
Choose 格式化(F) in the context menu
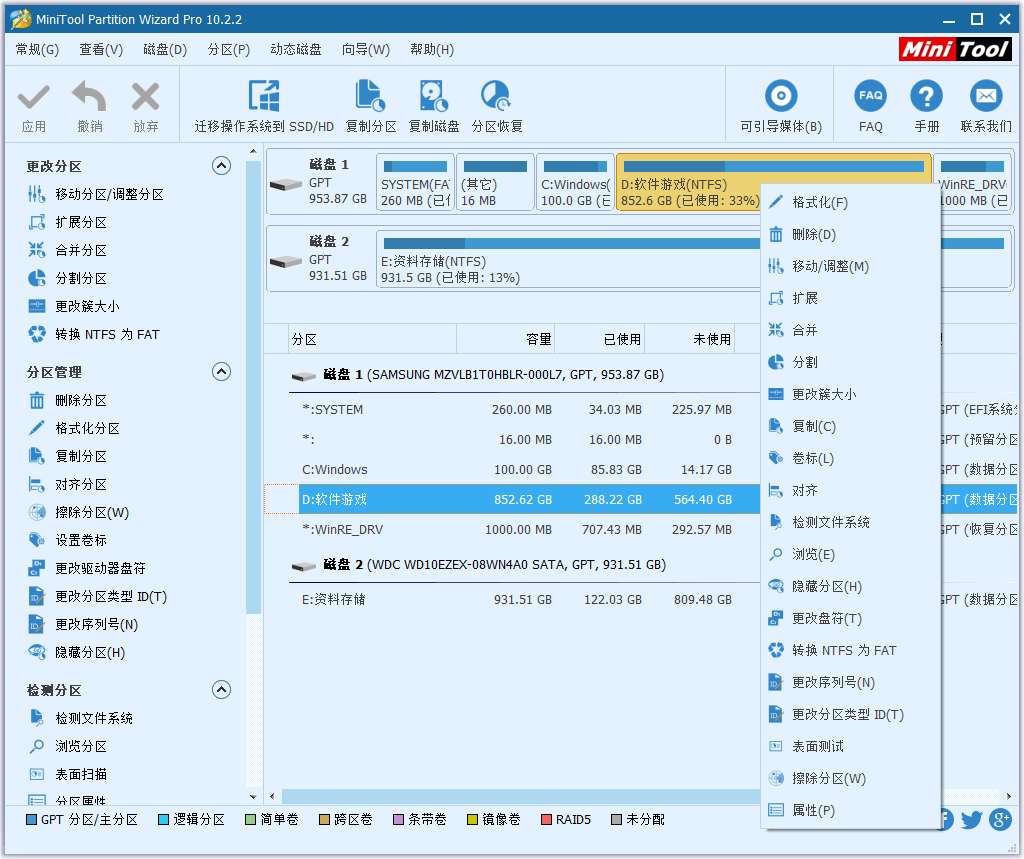point(819,203)
